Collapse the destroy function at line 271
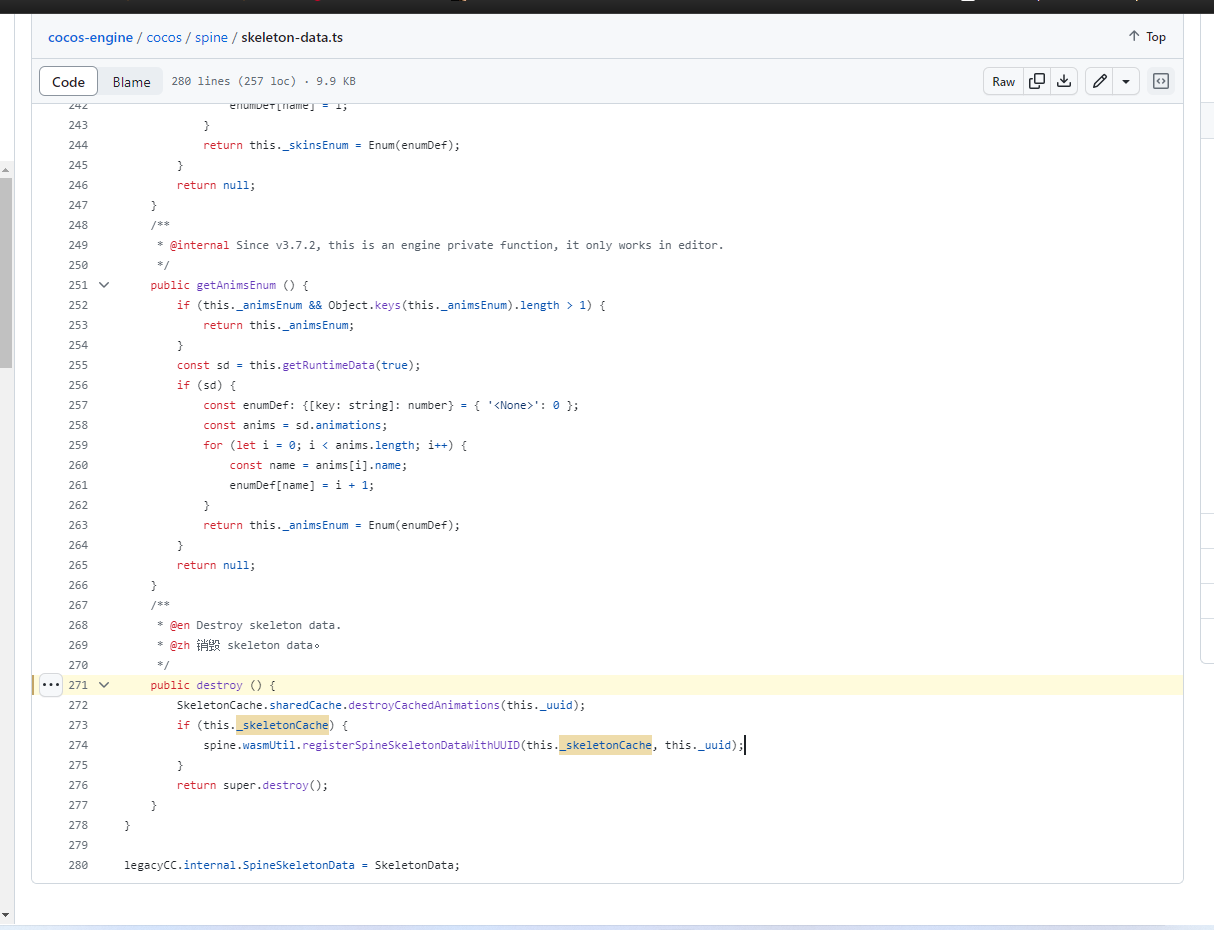This screenshot has height=930, width=1214. pyautogui.click(x=104, y=685)
